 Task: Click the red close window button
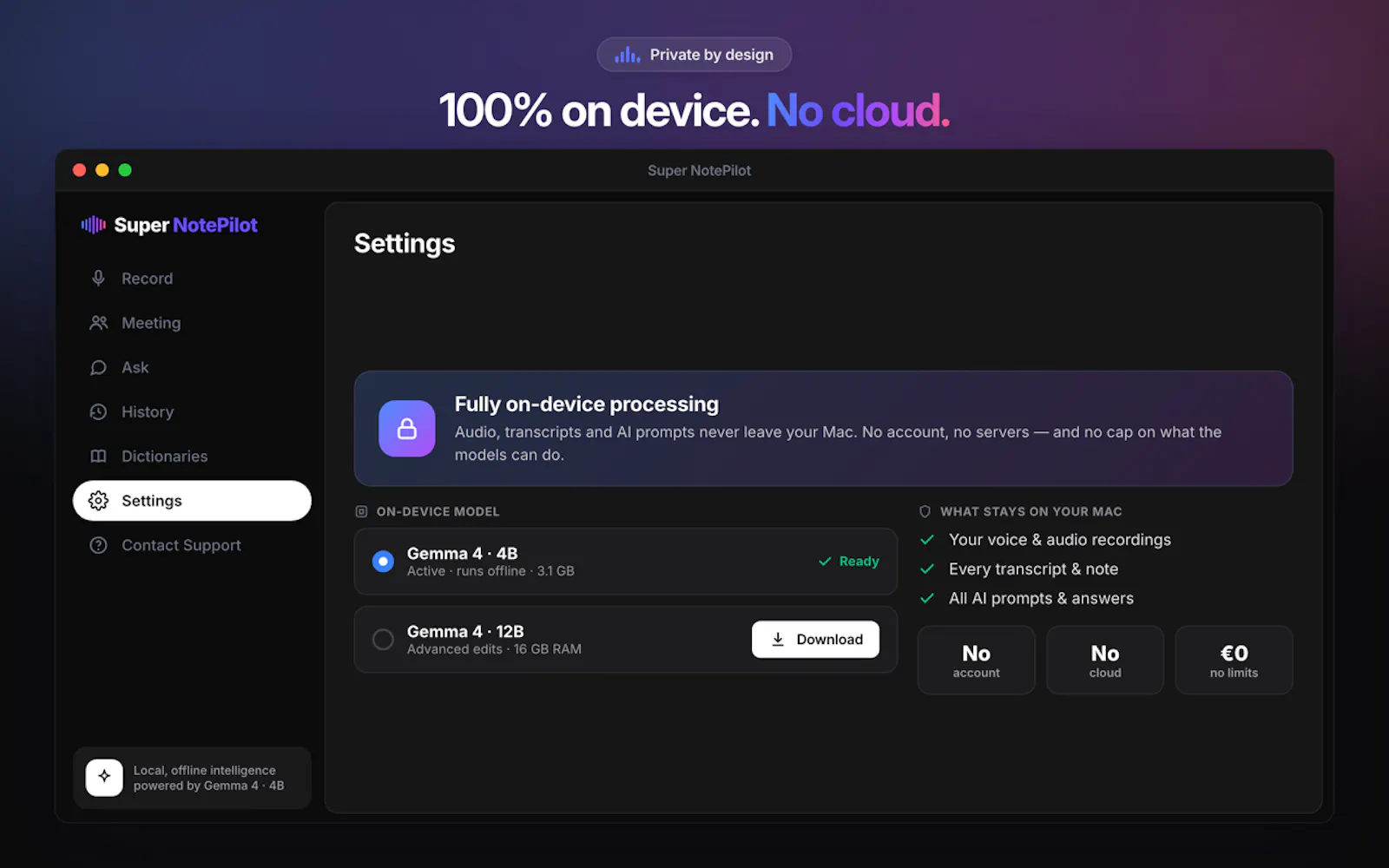click(x=79, y=170)
